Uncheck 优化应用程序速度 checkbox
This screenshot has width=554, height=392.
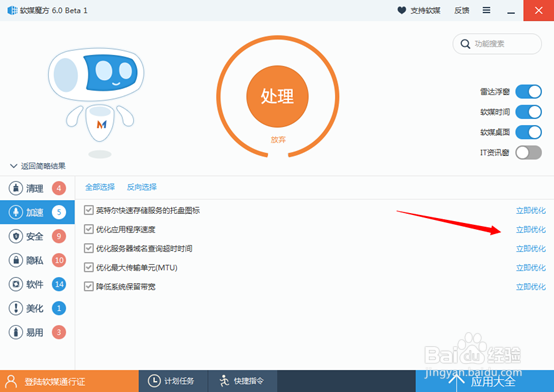click(x=89, y=229)
